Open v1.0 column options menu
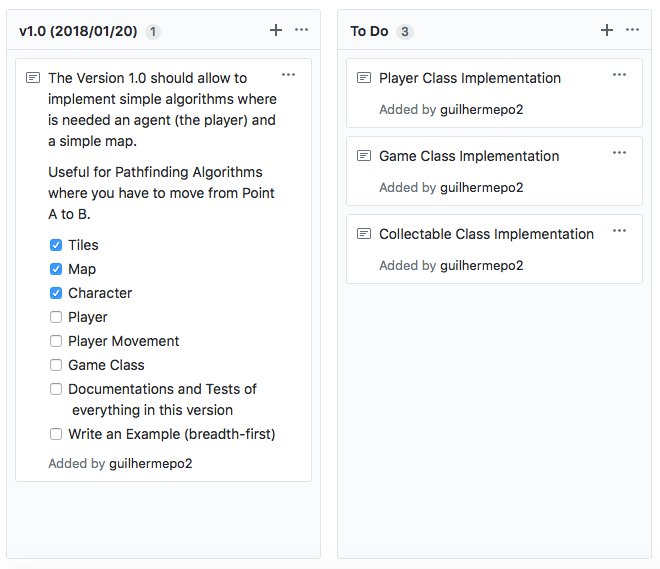Screen dimensions: 660x569 301,30
